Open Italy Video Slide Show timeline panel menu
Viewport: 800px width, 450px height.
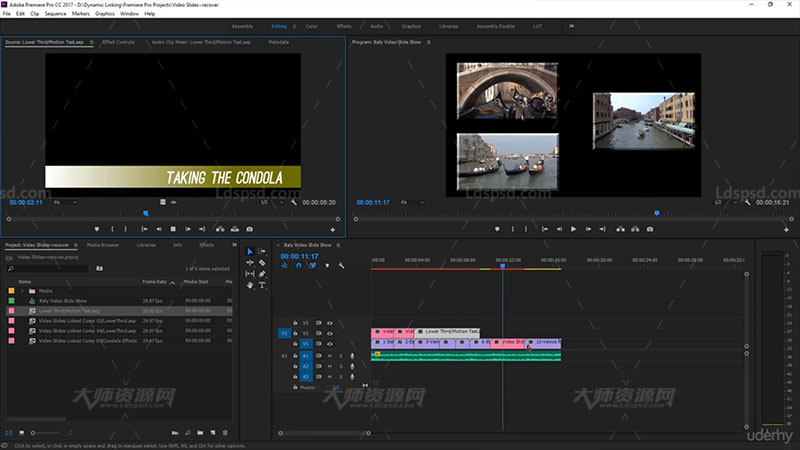(x=338, y=245)
